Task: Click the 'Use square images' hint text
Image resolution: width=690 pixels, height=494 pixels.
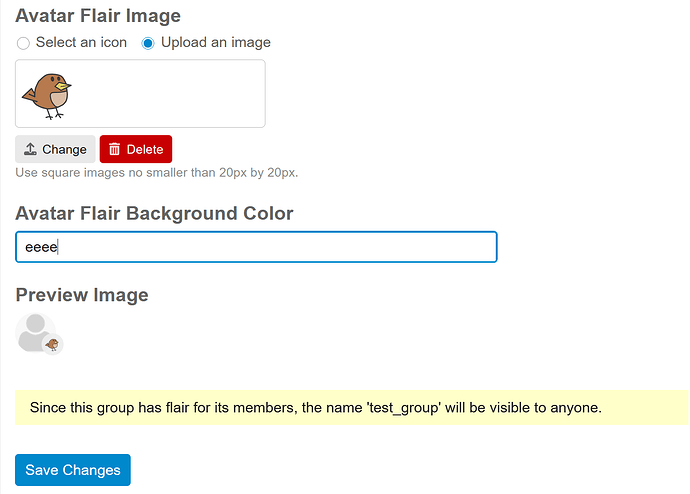Action: 157,172
